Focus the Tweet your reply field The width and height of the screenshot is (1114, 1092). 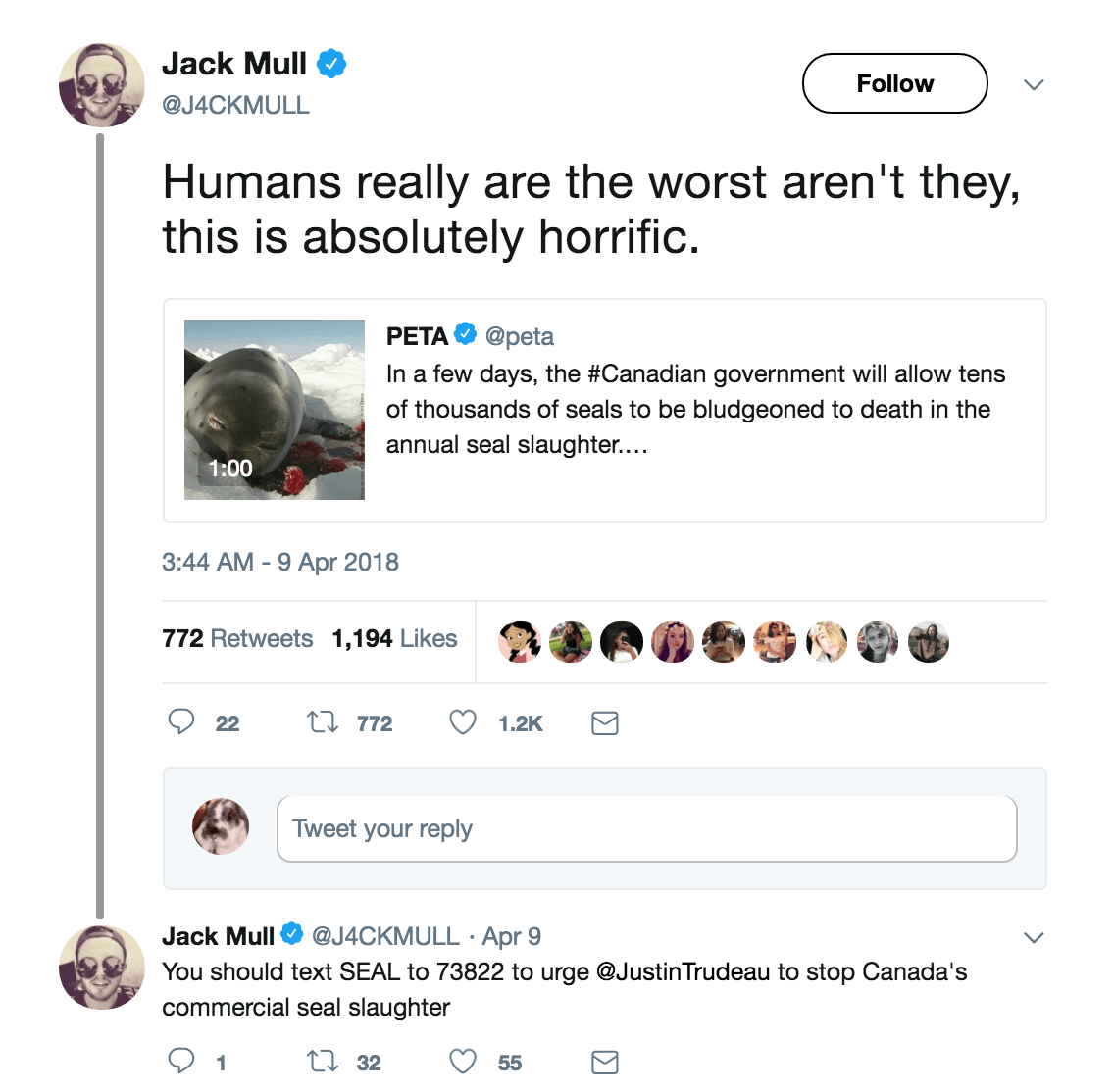tap(646, 828)
